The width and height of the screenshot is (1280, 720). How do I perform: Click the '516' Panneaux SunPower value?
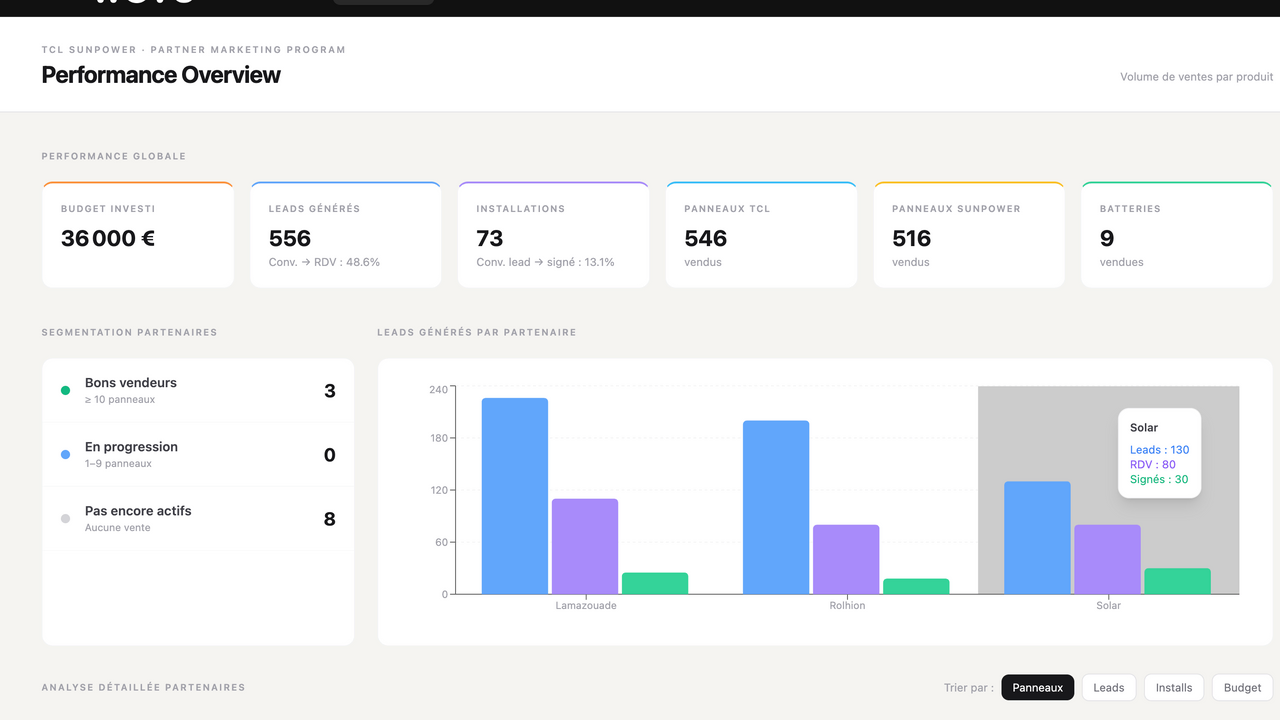[912, 239]
